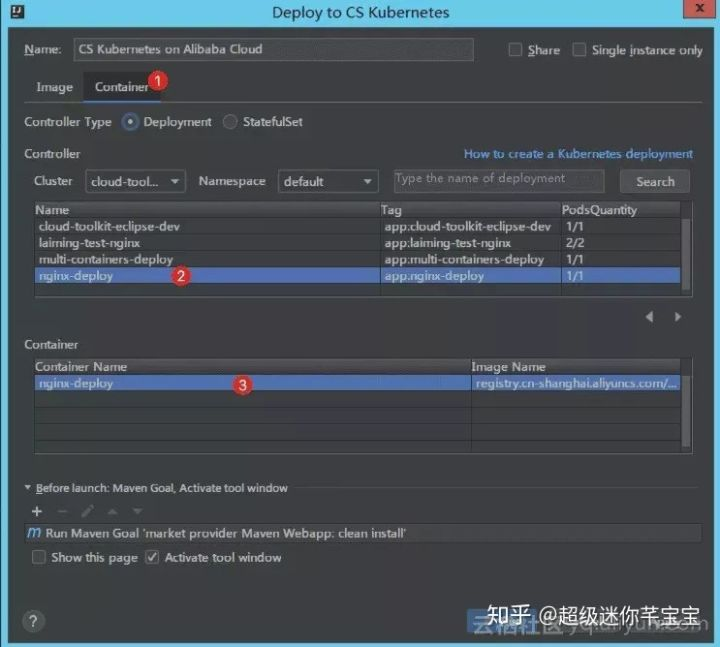Click app:nginx-deploy tag cell

[x=471, y=276]
